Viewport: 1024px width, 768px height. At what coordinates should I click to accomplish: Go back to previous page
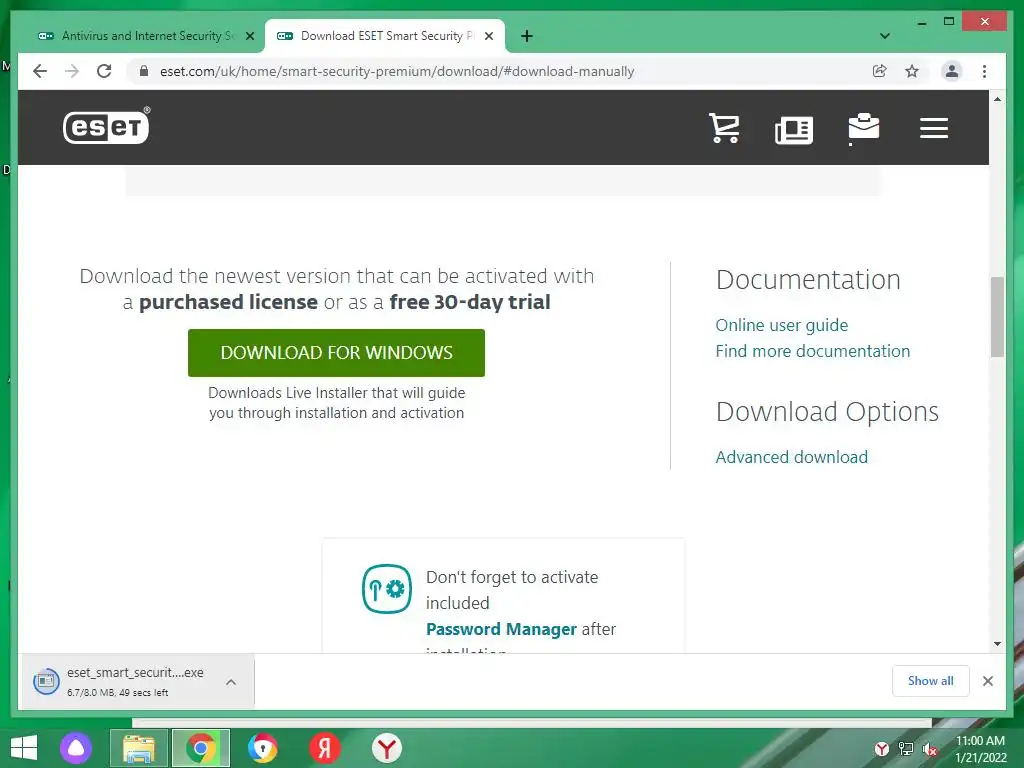tap(40, 71)
